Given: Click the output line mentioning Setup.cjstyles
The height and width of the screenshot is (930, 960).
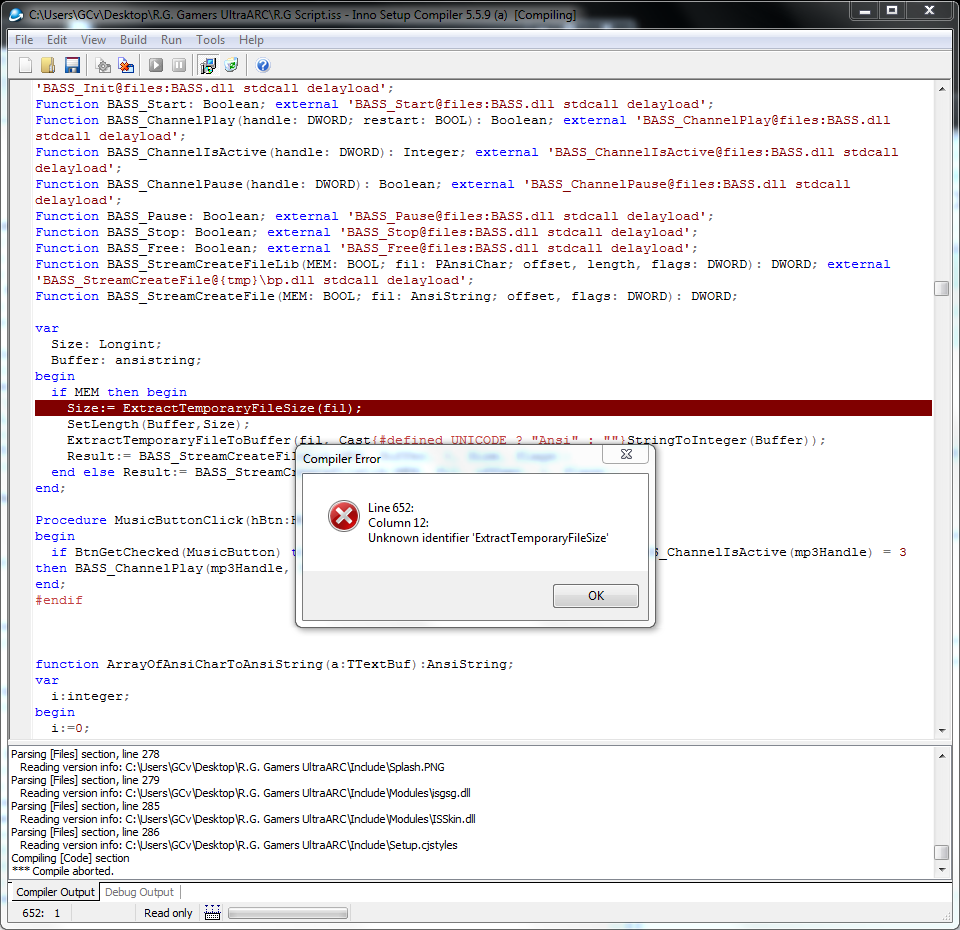Looking at the screenshot, I should click(x=239, y=845).
